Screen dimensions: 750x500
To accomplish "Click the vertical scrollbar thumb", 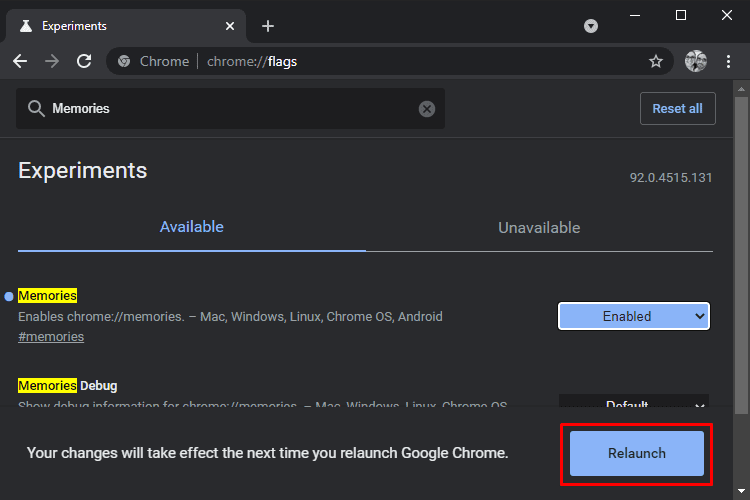I will point(741,256).
